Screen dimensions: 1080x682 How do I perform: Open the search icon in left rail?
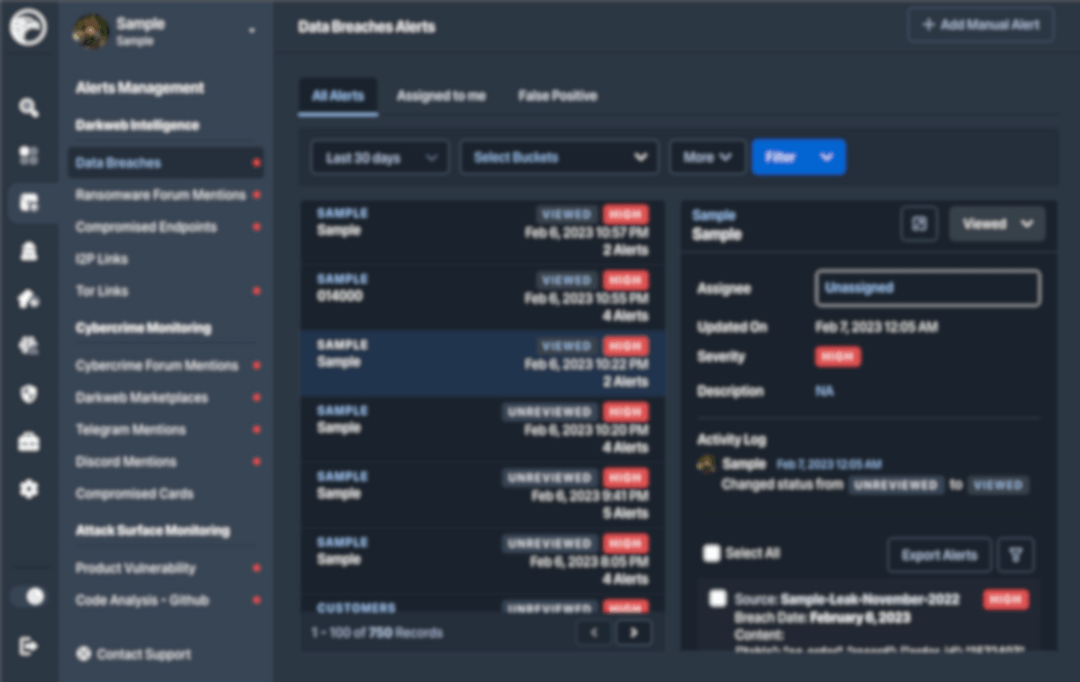pyautogui.click(x=28, y=107)
